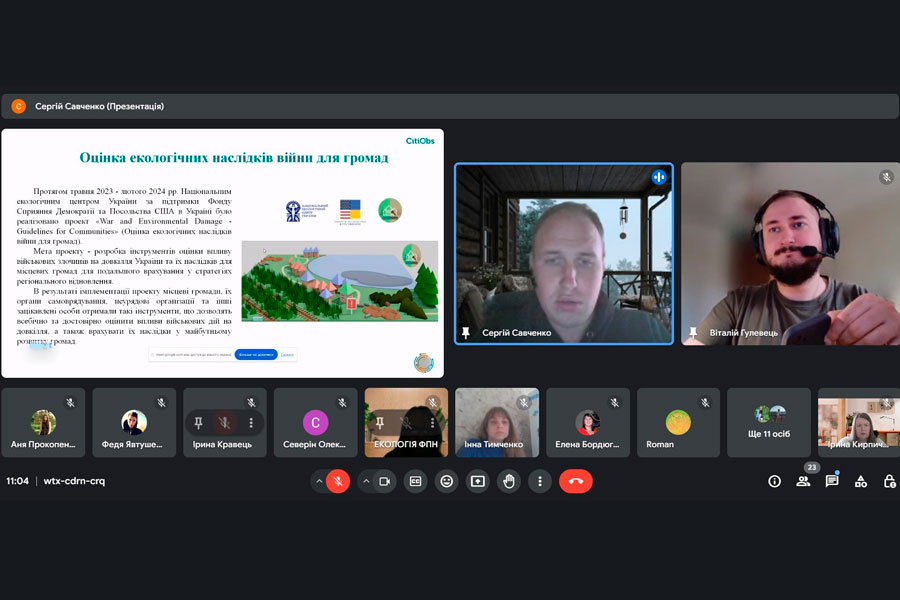Unmute your microphone
Image resolution: width=900 pixels, height=600 pixels.
tap(338, 481)
